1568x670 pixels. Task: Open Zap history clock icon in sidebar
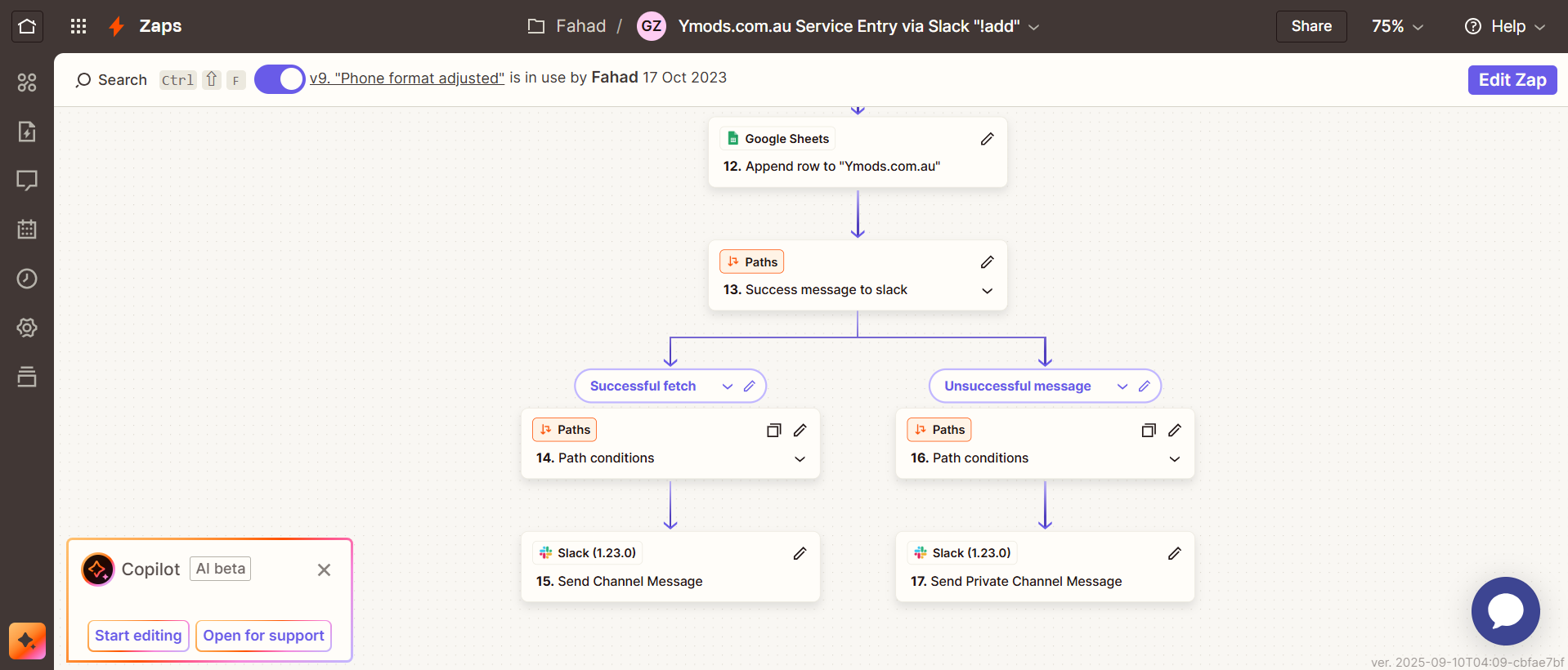pos(27,279)
